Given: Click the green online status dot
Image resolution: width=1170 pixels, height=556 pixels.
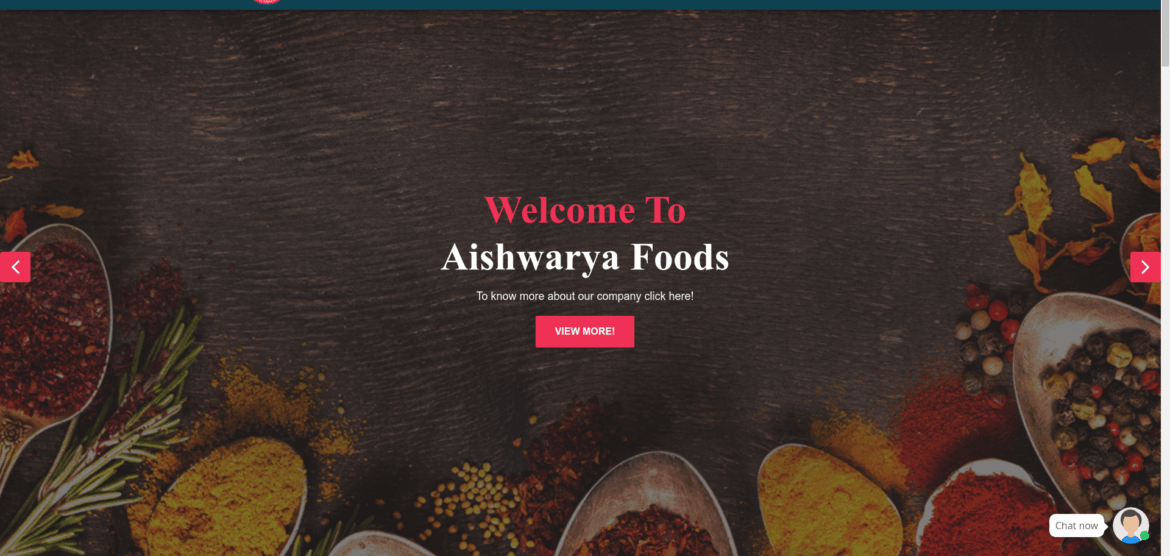Looking at the screenshot, I should 1144,537.
